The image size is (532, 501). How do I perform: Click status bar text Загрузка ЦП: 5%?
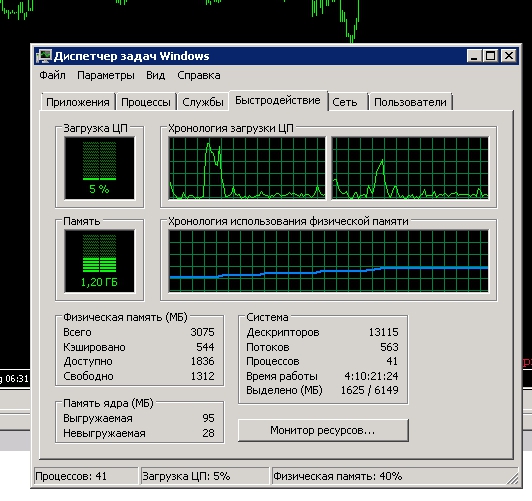coord(186,476)
